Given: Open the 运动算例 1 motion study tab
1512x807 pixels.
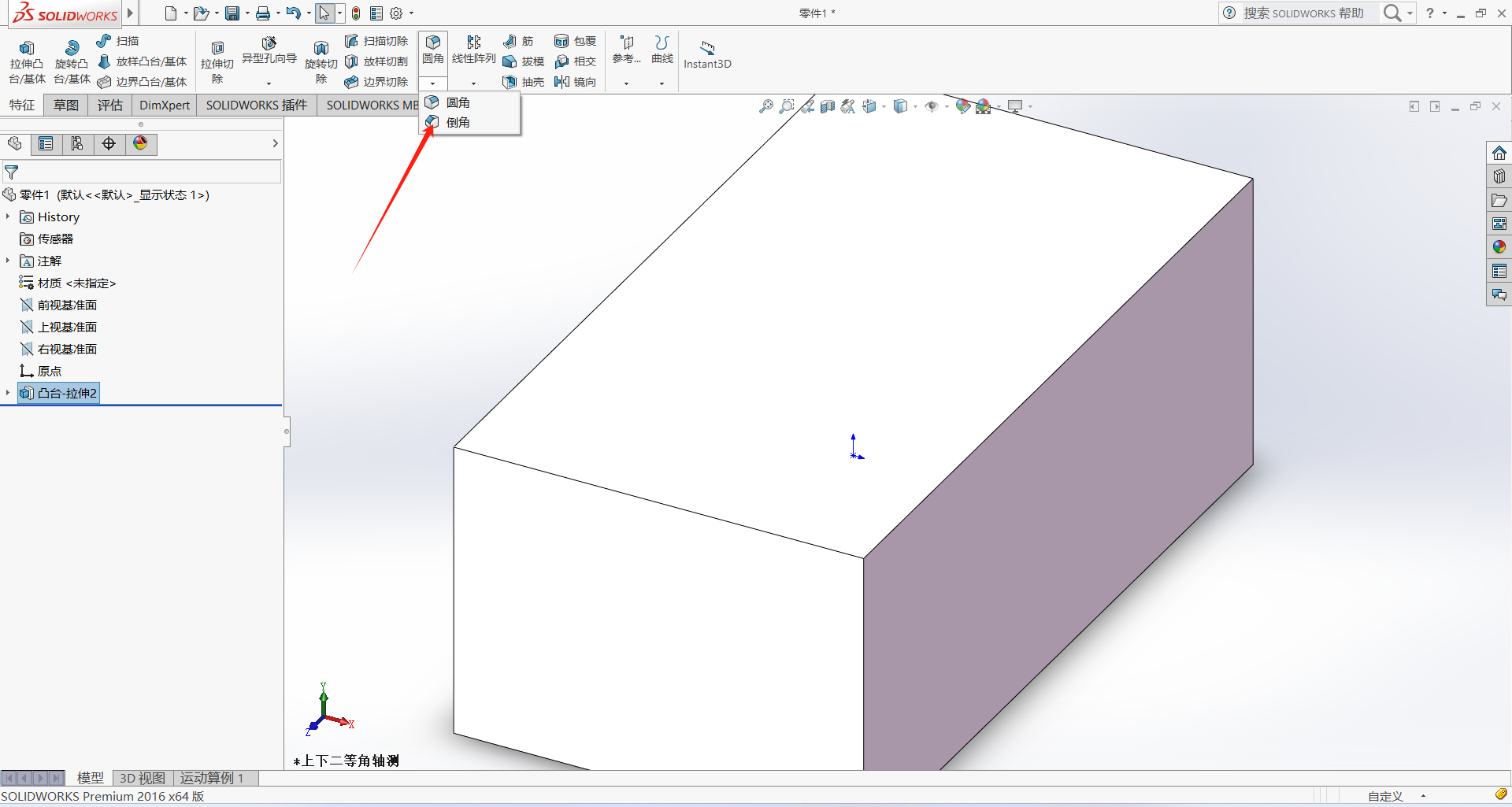Looking at the screenshot, I should pos(212,778).
